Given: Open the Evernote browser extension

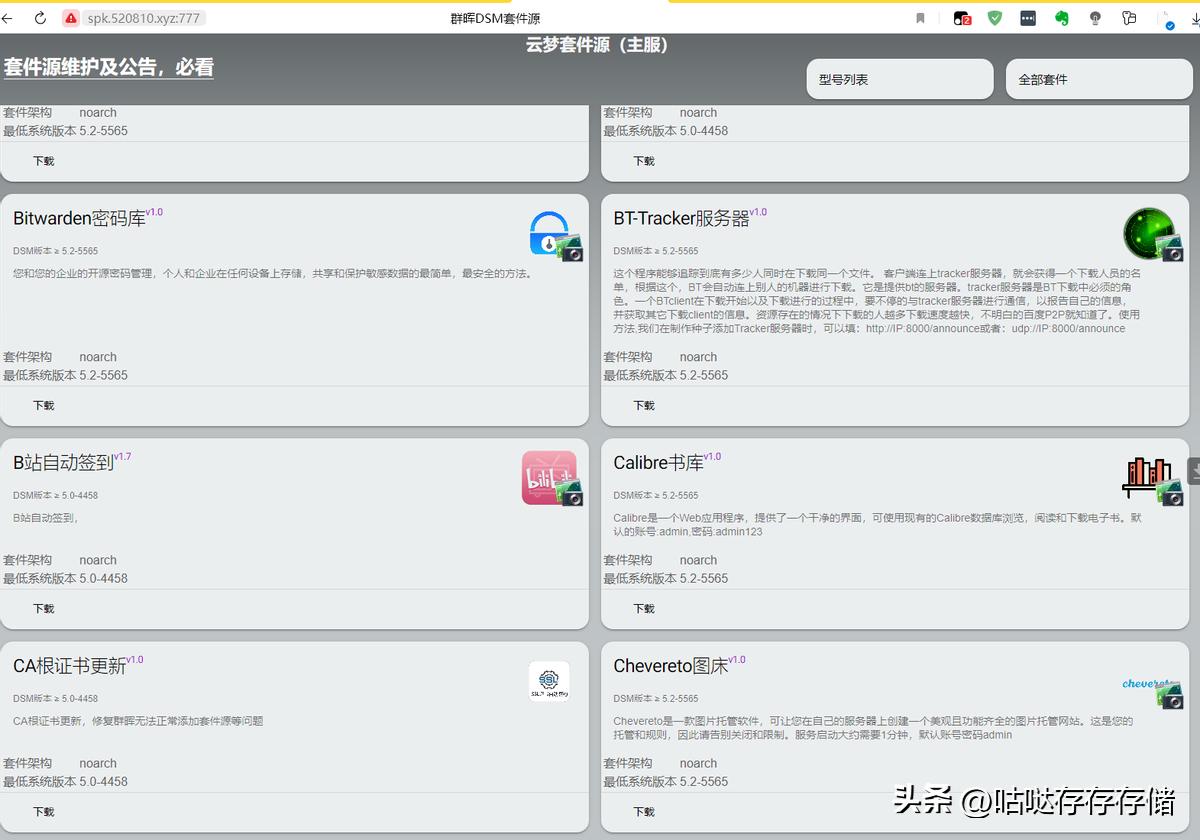Looking at the screenshot, I should 1061,17.
